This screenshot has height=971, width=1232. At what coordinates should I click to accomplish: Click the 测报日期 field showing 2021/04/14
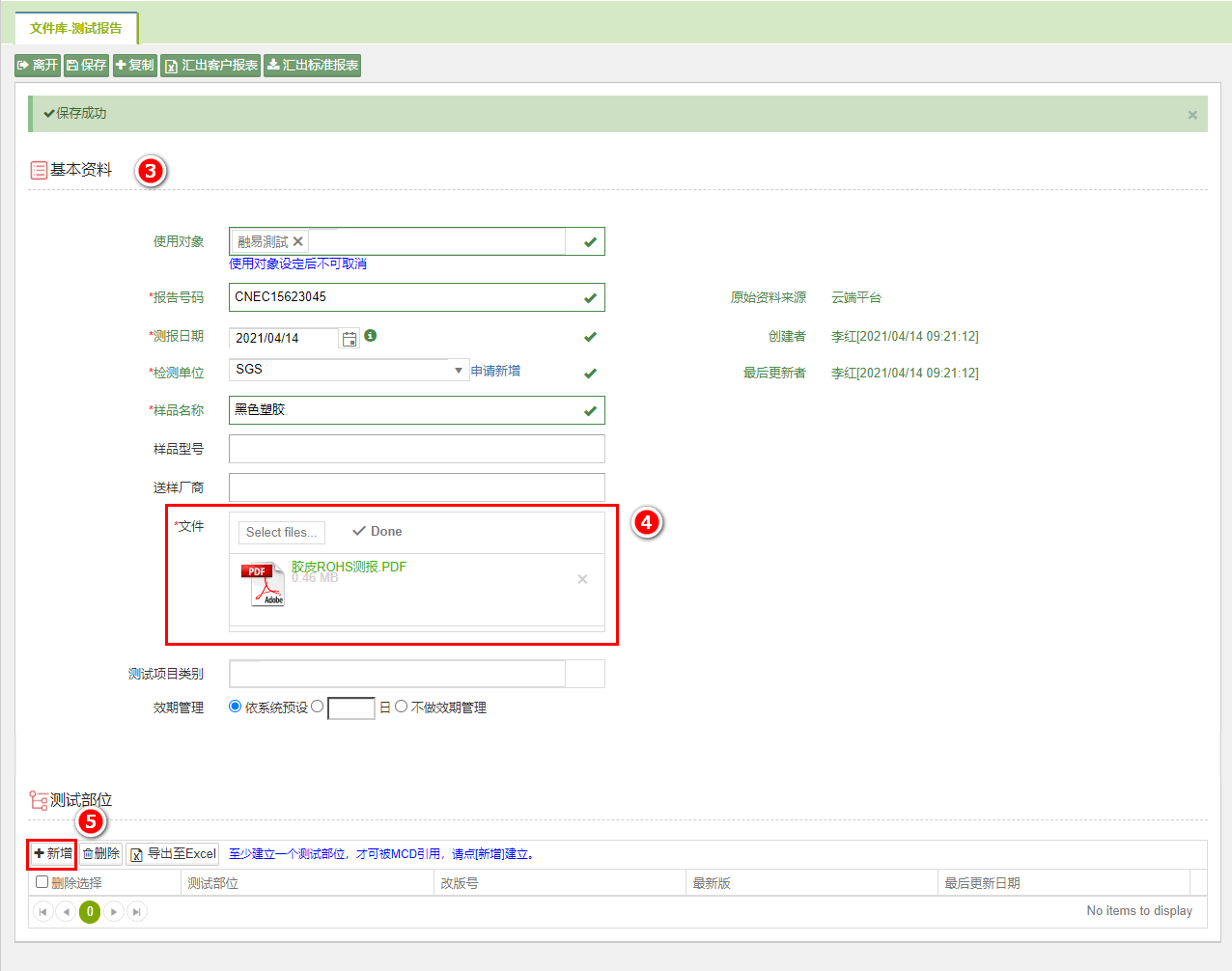[283, 338]
